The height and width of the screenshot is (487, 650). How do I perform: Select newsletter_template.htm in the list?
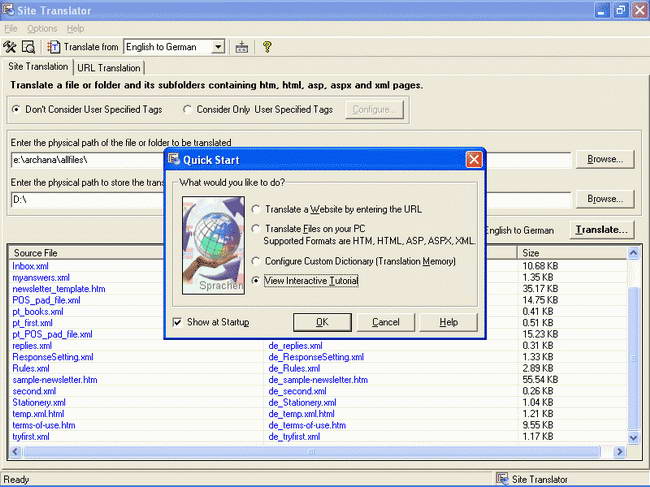(x=58, y=289)
